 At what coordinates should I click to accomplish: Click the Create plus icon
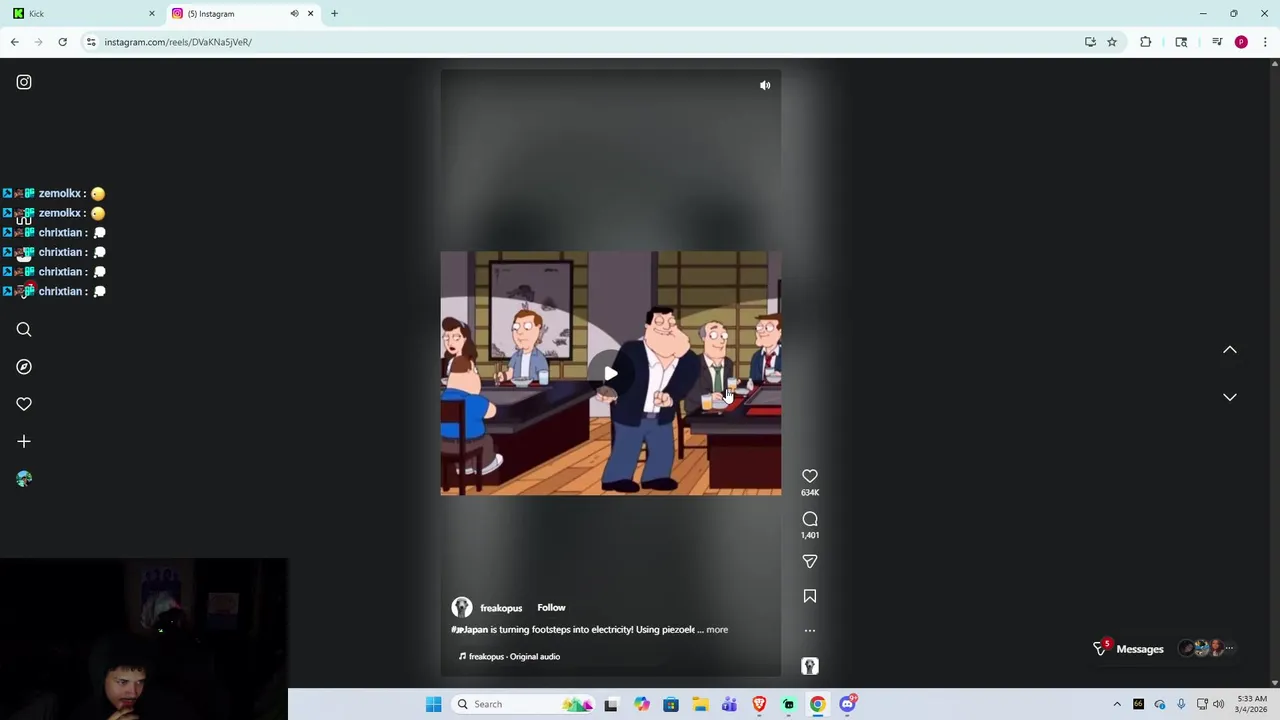pos(24,441)
